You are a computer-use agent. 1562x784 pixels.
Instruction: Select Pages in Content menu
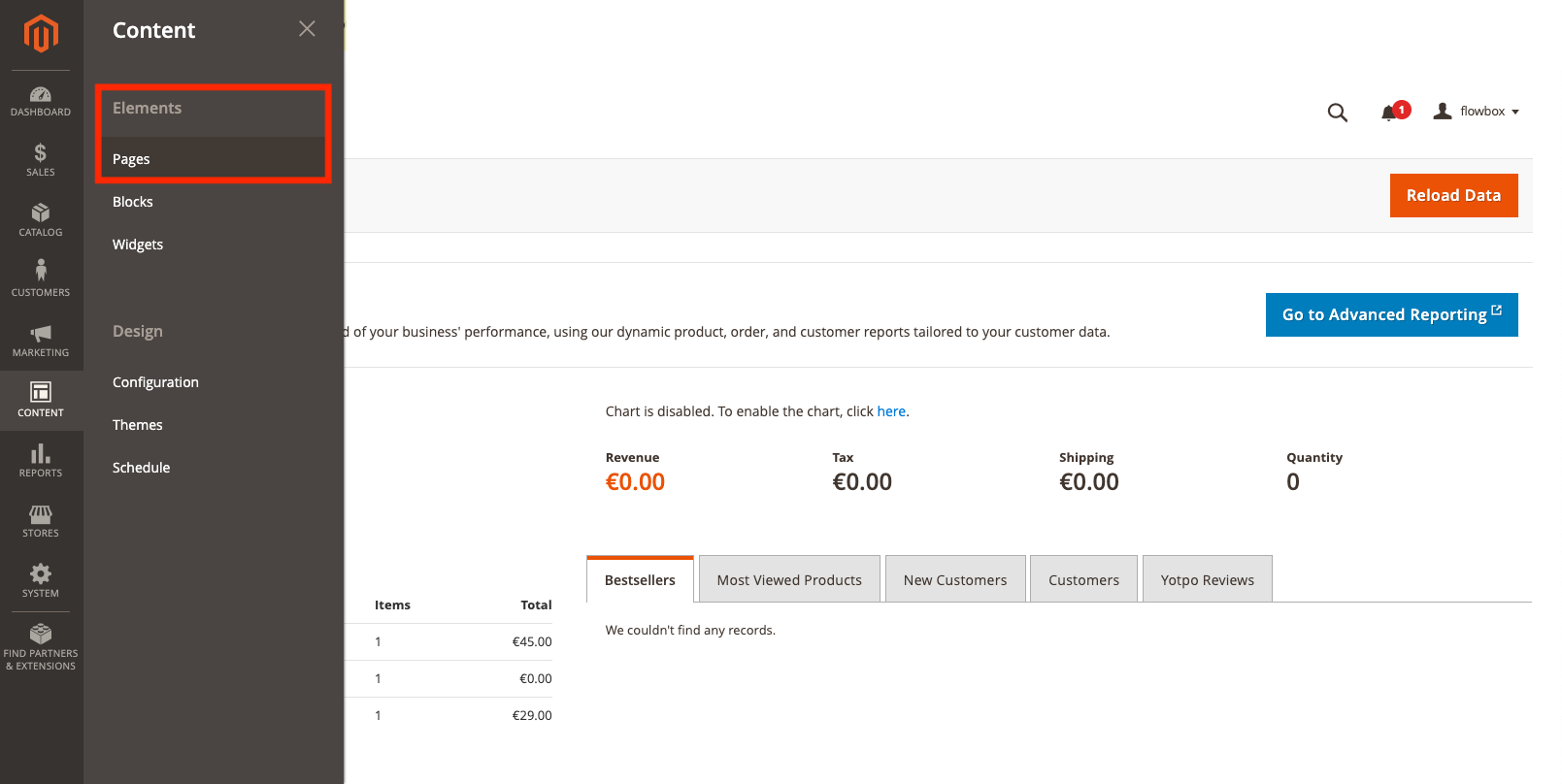[x=131, y=159]
